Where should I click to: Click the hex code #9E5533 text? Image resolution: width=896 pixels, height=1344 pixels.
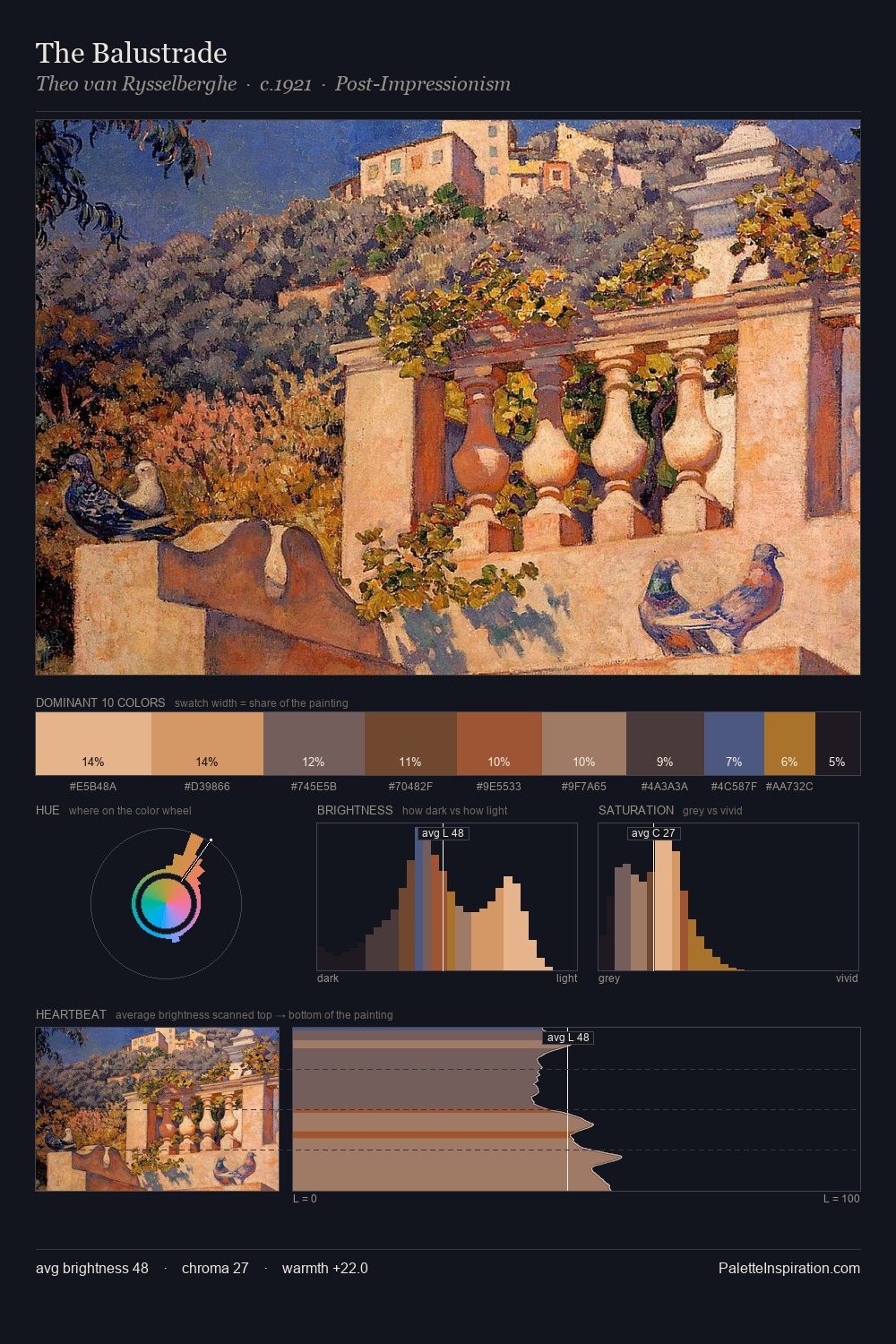(499, 787)
